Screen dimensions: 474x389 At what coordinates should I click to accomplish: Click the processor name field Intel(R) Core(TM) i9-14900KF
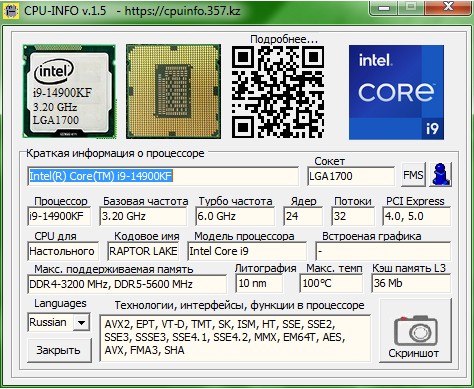click(163, 176)
